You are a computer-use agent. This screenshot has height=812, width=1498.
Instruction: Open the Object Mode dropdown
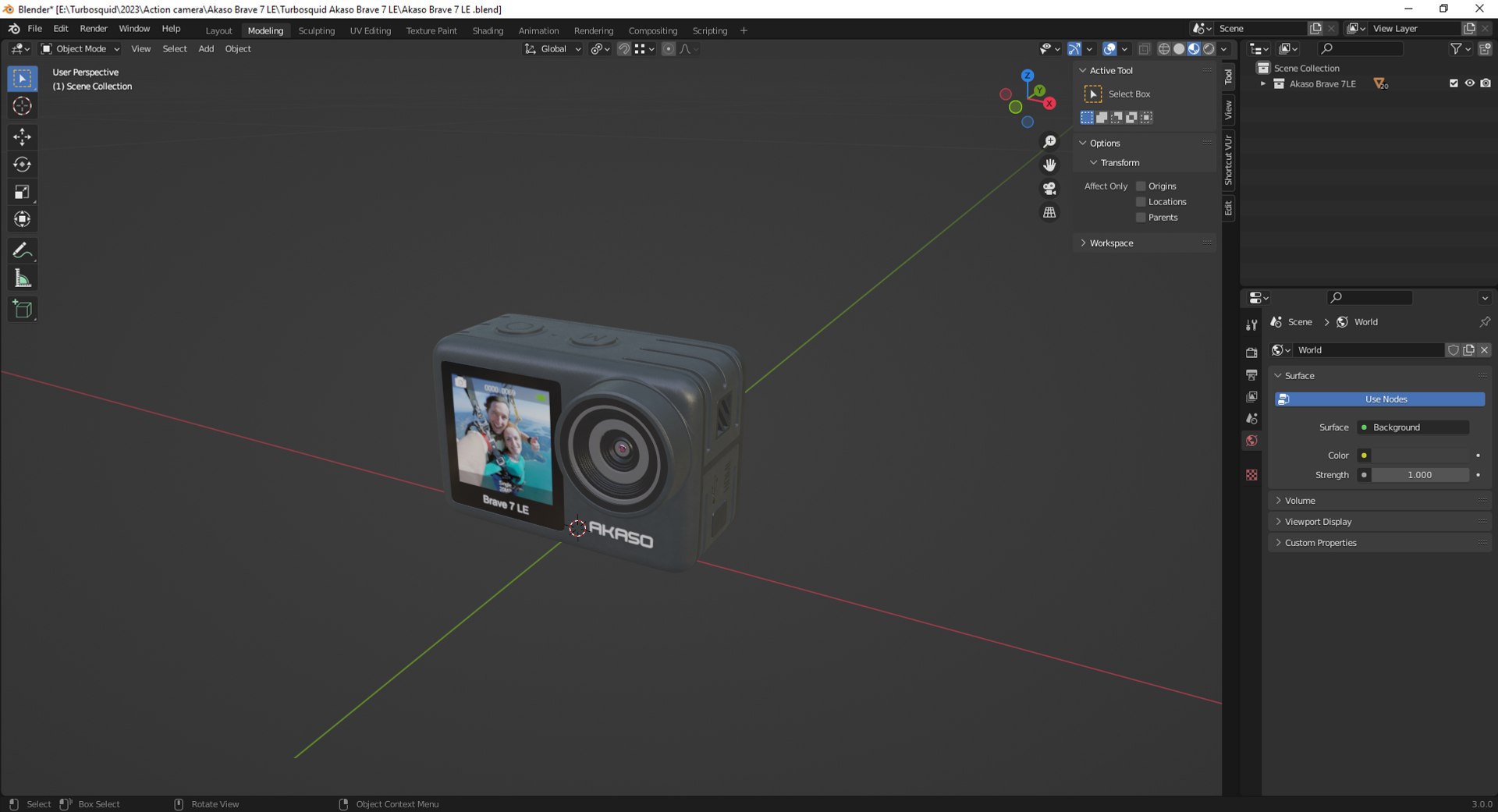[80, 49]
